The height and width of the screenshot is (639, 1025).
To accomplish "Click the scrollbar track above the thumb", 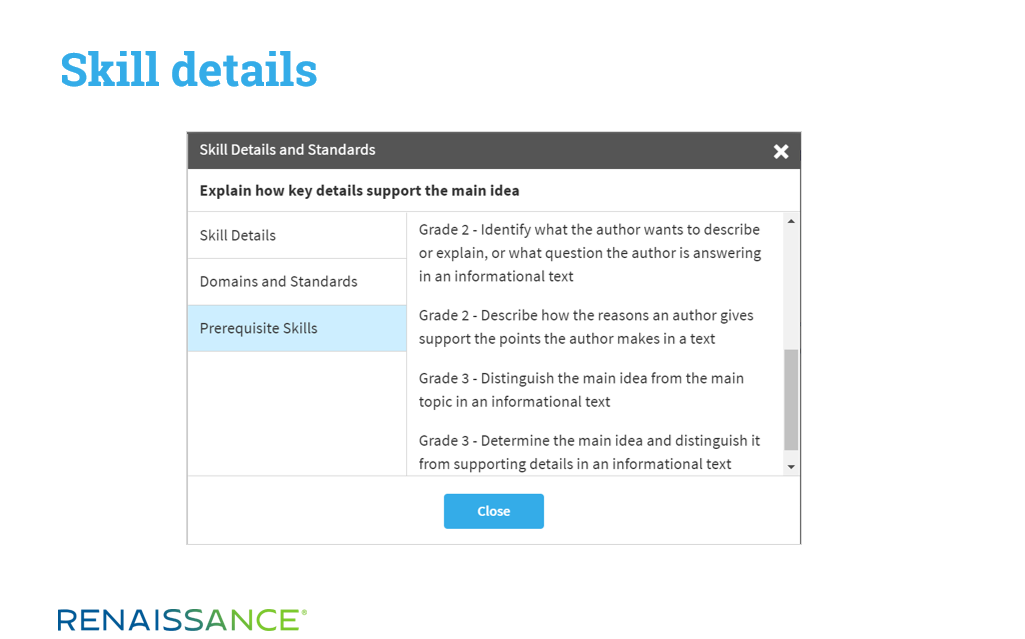I will click(791, 289).
